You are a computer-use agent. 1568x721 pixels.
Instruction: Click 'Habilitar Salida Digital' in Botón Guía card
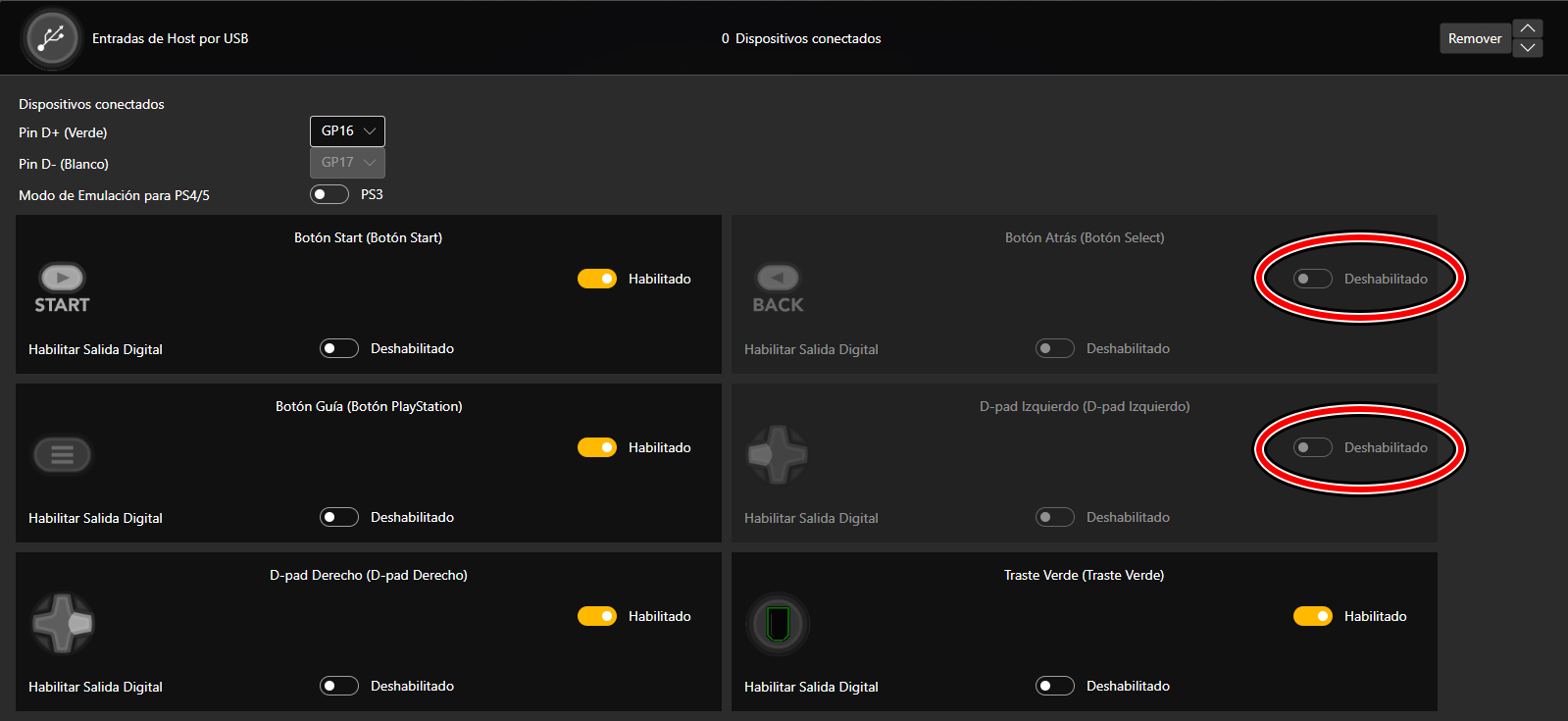[95, 518]
